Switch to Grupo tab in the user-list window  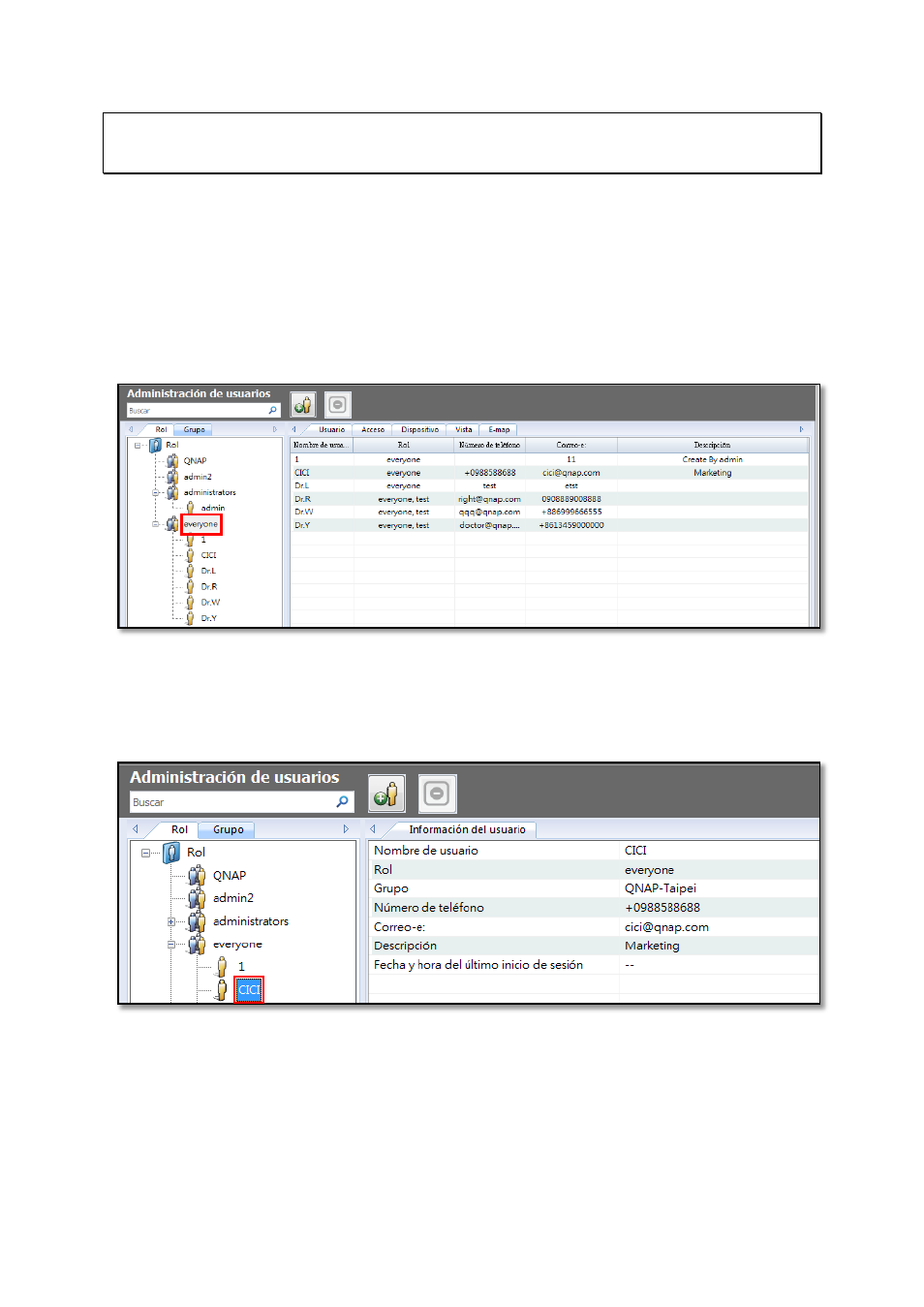coord(195,429)
